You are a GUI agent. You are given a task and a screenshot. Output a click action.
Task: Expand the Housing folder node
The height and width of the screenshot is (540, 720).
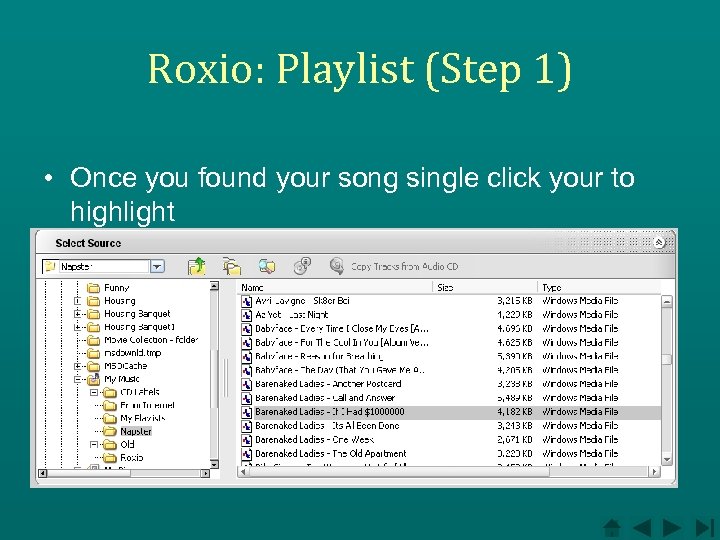(x=78, y=301)
